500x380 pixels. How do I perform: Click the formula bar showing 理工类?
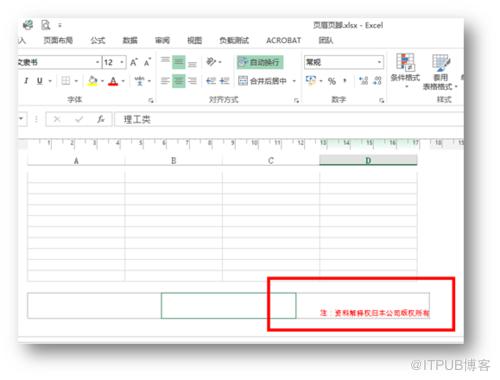[289, 119]
